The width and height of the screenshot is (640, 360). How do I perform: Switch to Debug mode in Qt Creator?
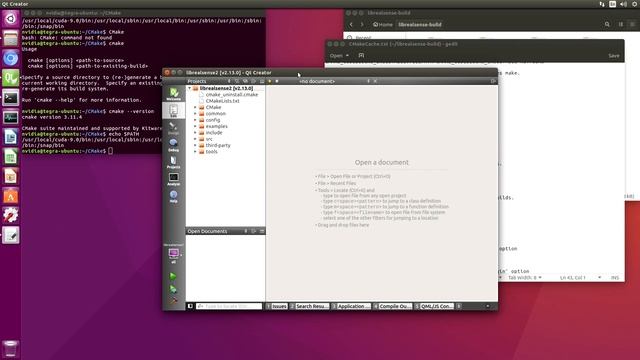pyautogui.click(x=173, y=145)
